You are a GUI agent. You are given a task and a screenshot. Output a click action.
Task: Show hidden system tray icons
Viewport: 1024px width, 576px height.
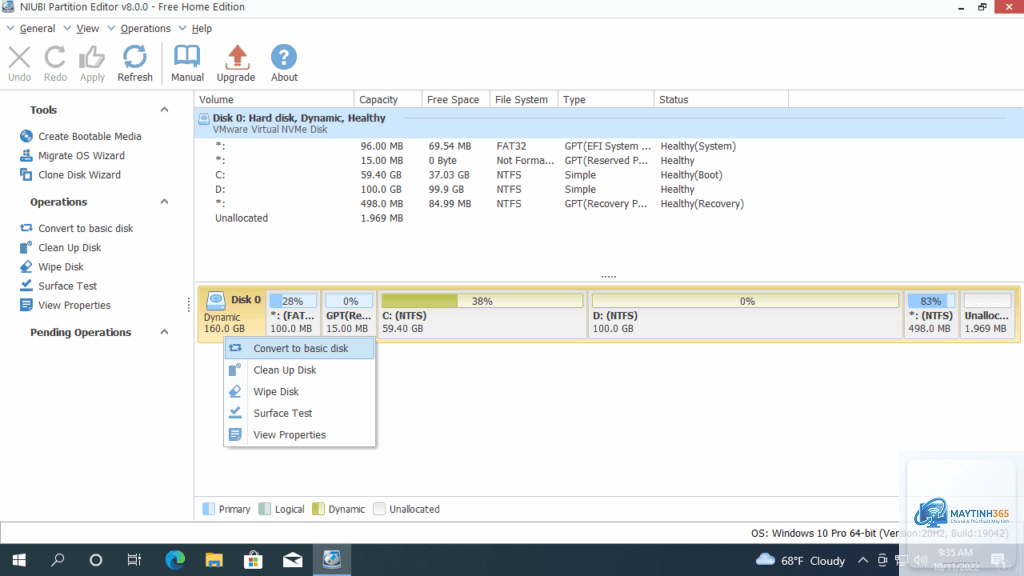click(x=863, y=560)
